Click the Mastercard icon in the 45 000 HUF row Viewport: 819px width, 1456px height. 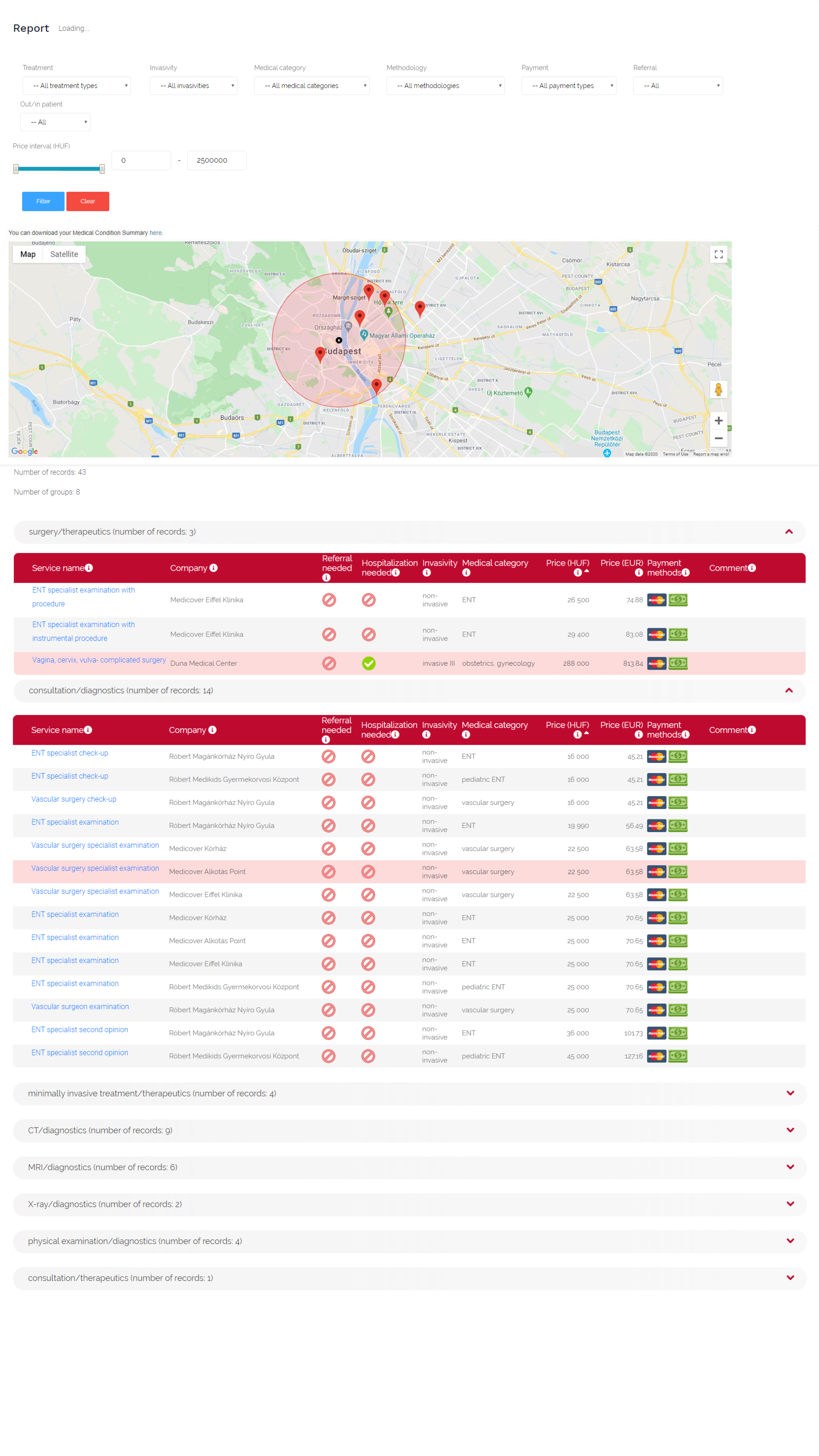tap(656, 1056)
